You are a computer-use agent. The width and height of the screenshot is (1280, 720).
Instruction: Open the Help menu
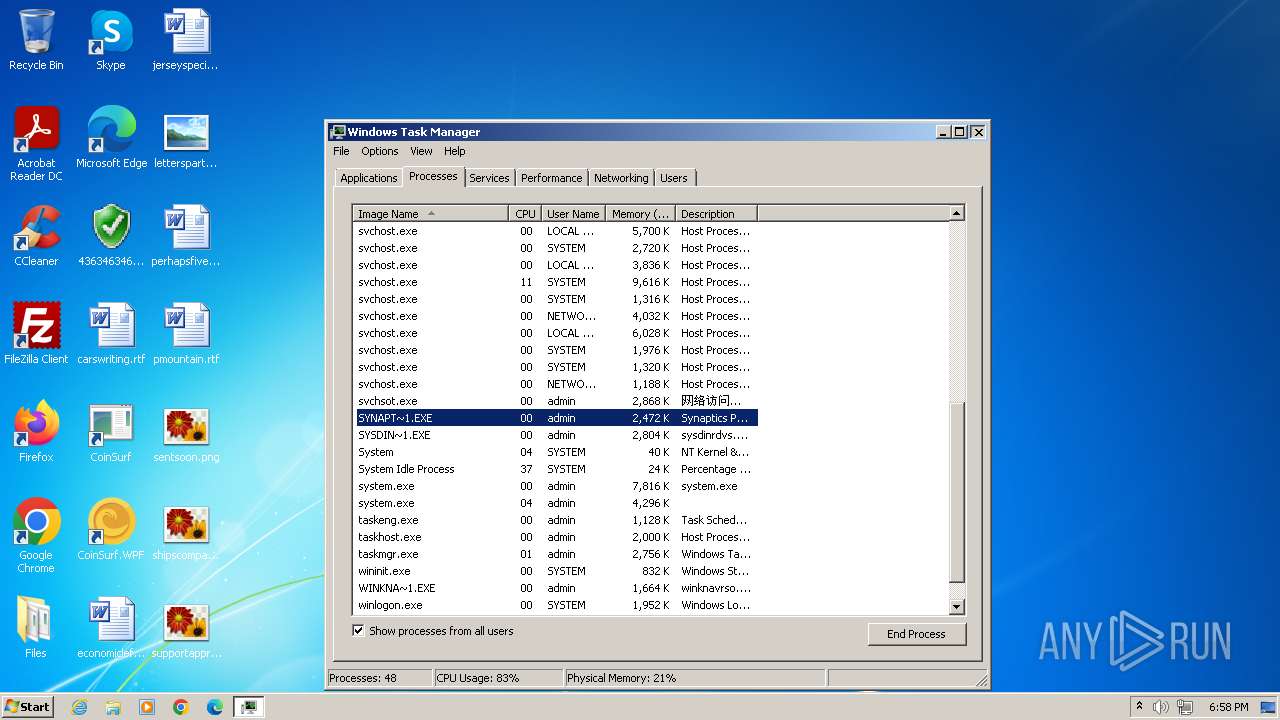(x=455, y=151)
